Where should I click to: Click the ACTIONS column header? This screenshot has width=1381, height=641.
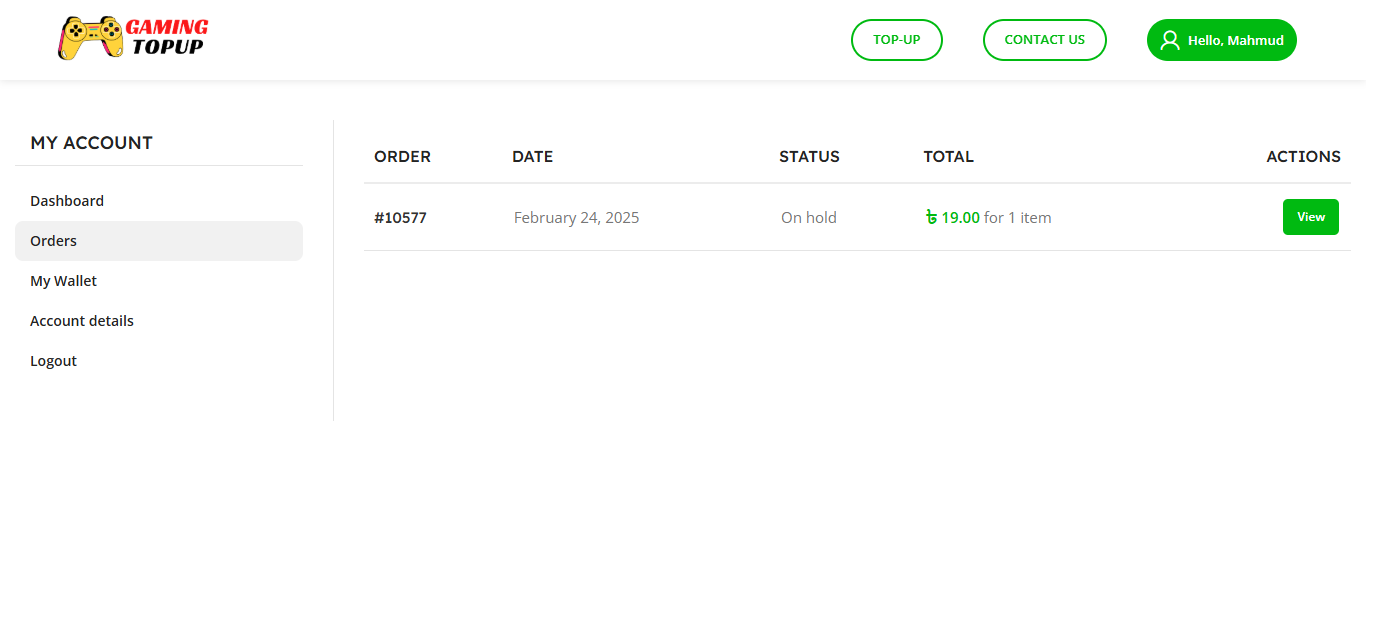point(1303,156)
